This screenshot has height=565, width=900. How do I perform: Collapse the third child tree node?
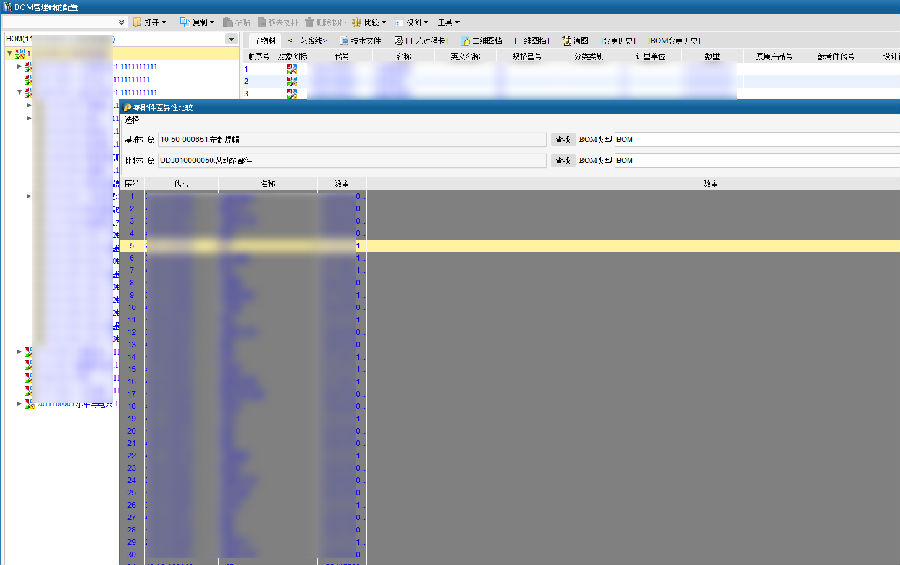coord(20,92)
